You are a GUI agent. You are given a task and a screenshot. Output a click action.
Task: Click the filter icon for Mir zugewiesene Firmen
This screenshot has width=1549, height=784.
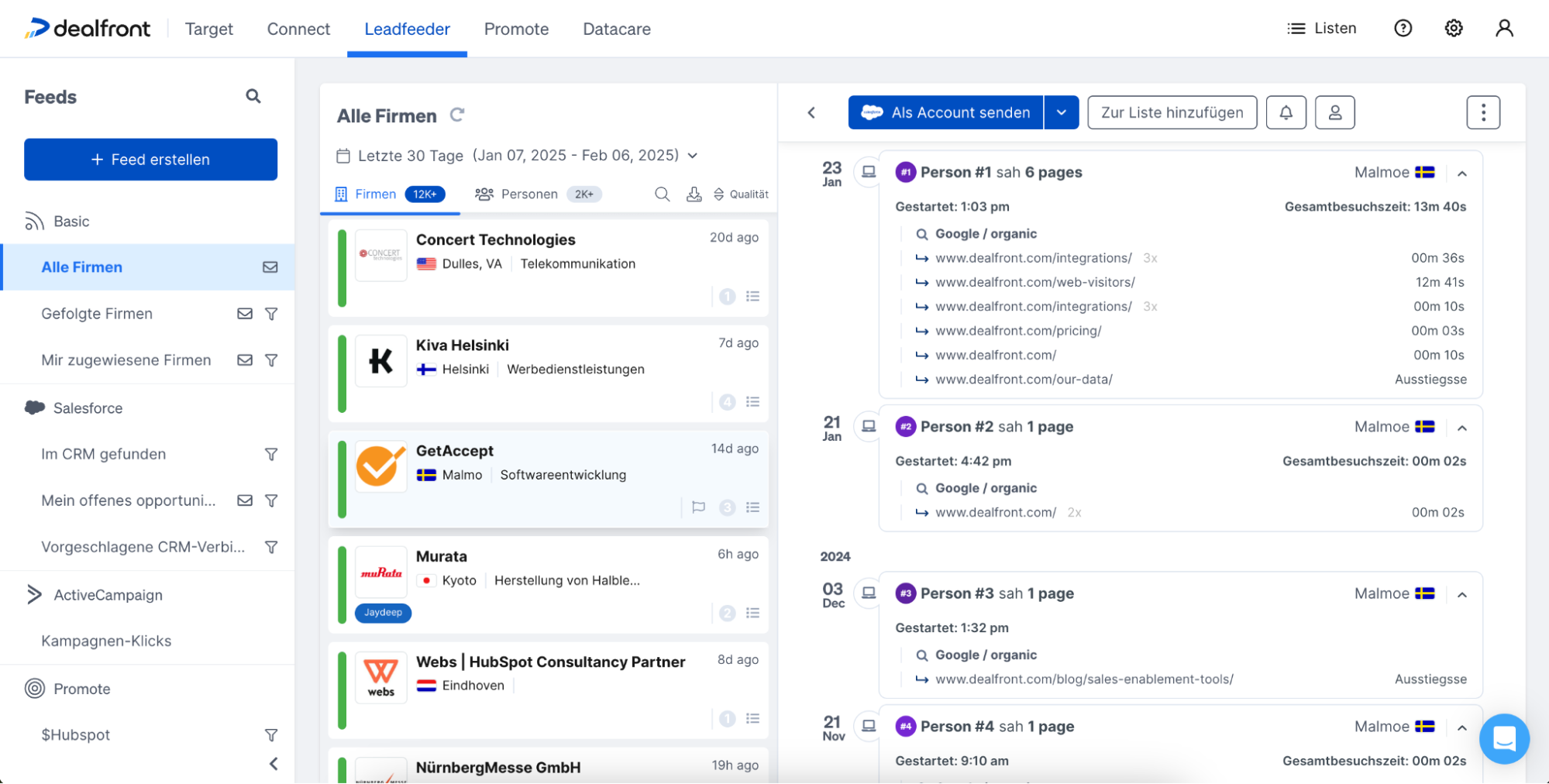pos(271,360)
